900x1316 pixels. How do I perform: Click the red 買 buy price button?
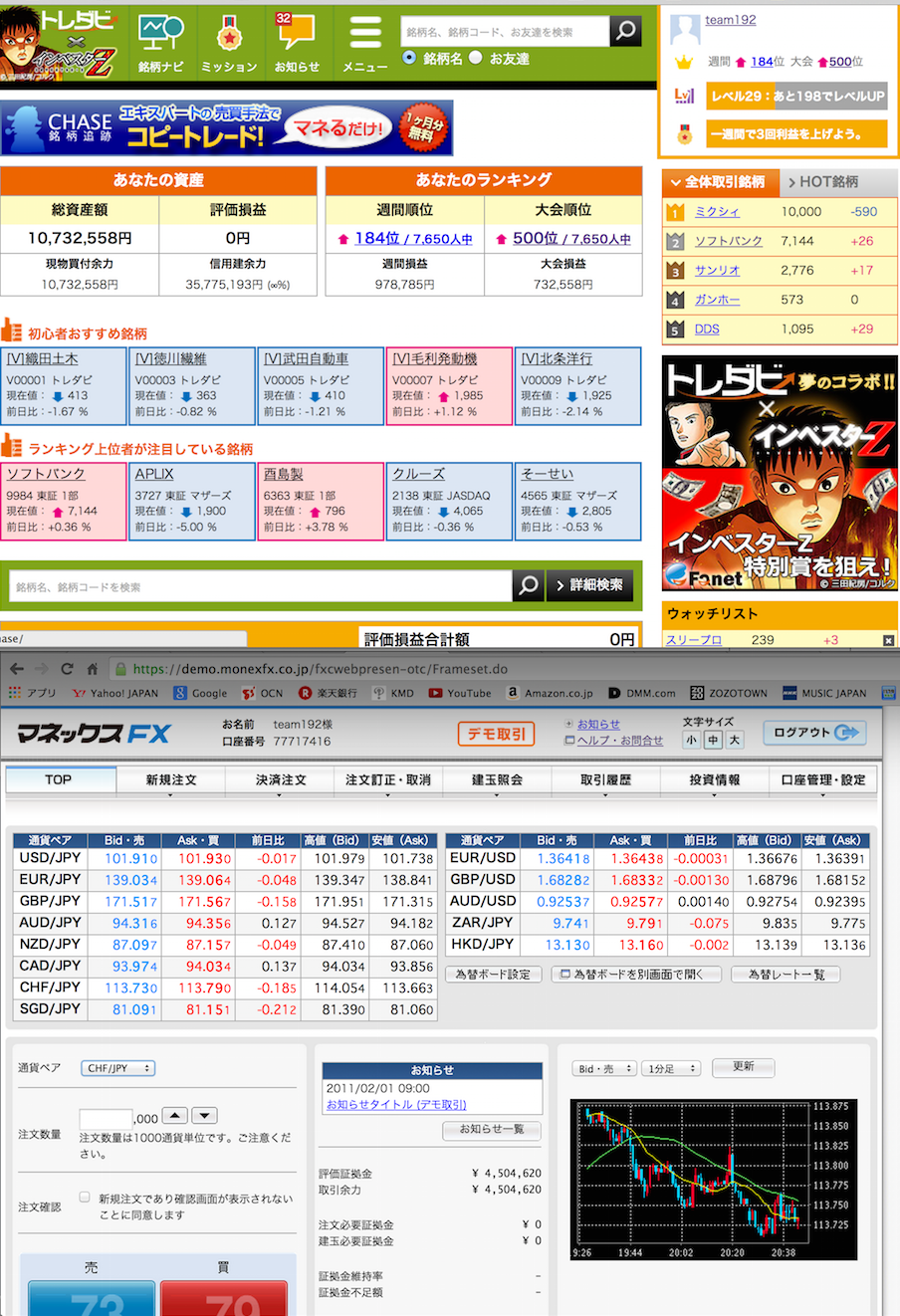click(223, 1298)
